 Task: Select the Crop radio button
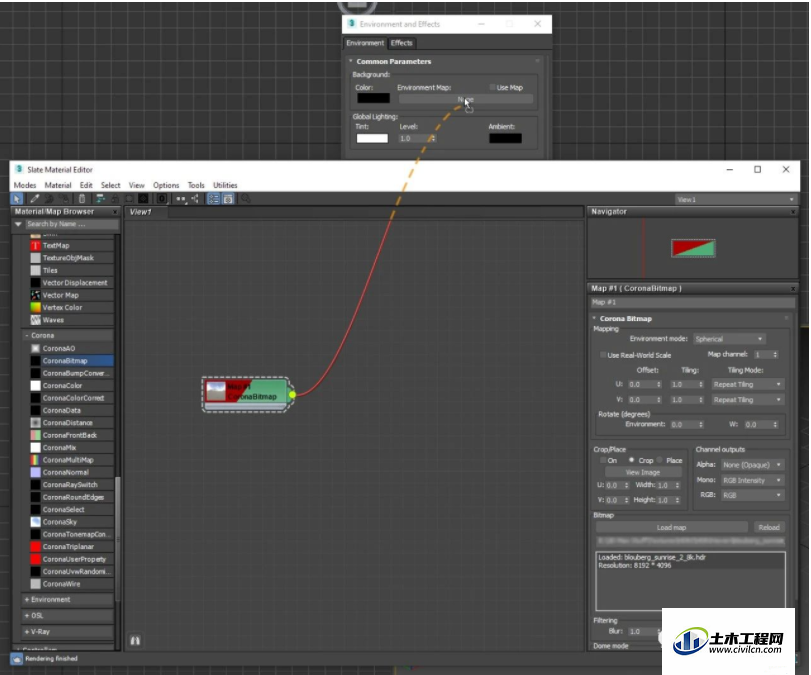[x=632, y=460]
